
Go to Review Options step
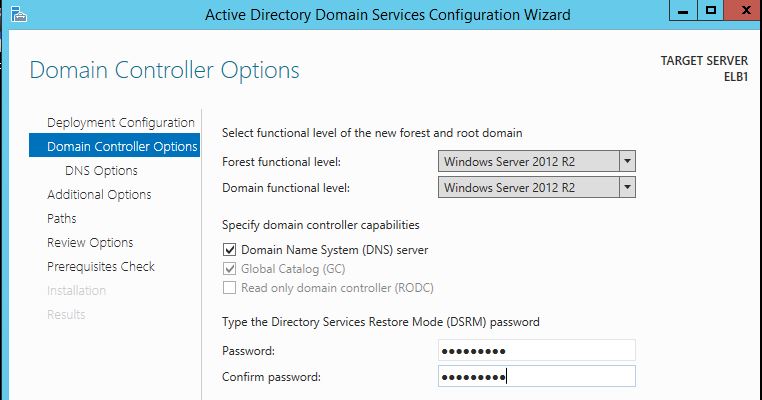pyautogui.click(x=90, y=243)
